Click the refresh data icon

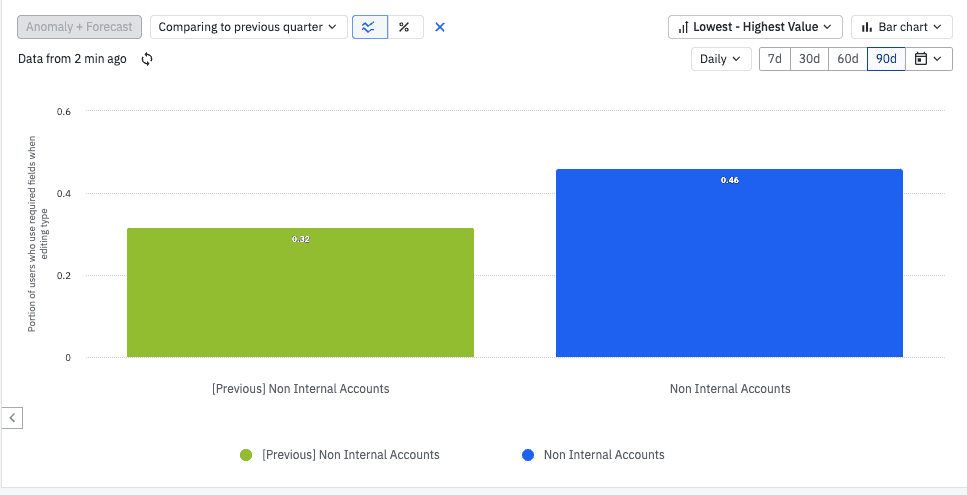pos(147,59)
